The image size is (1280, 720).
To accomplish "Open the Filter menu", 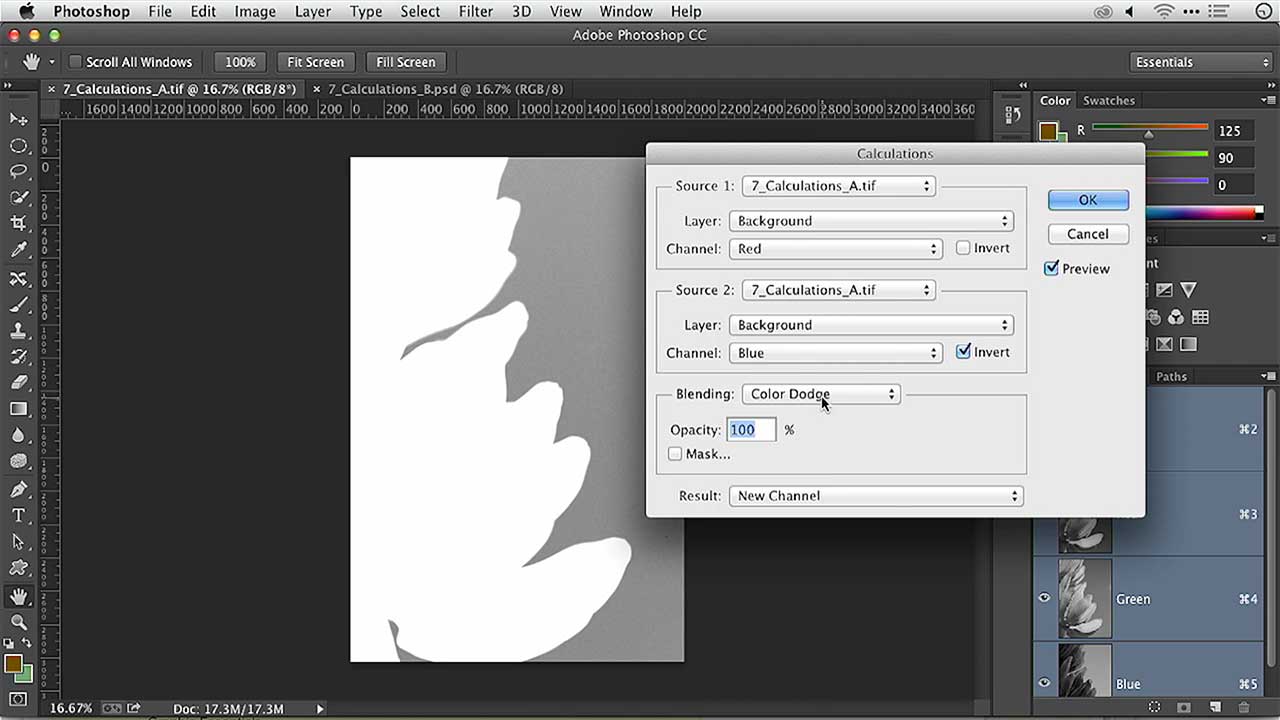I will click(x=476, y=11).
